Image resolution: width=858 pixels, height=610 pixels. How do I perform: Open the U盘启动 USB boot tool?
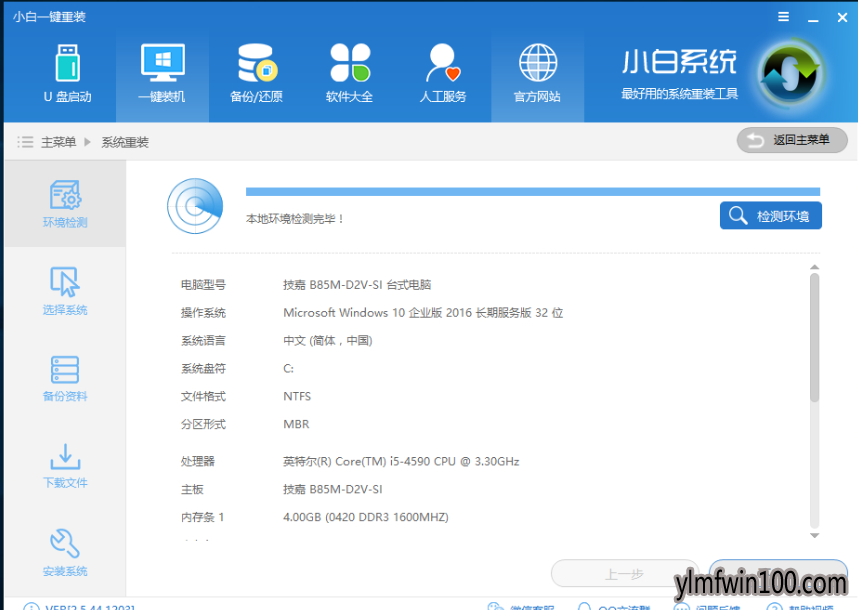coord(68,74)
